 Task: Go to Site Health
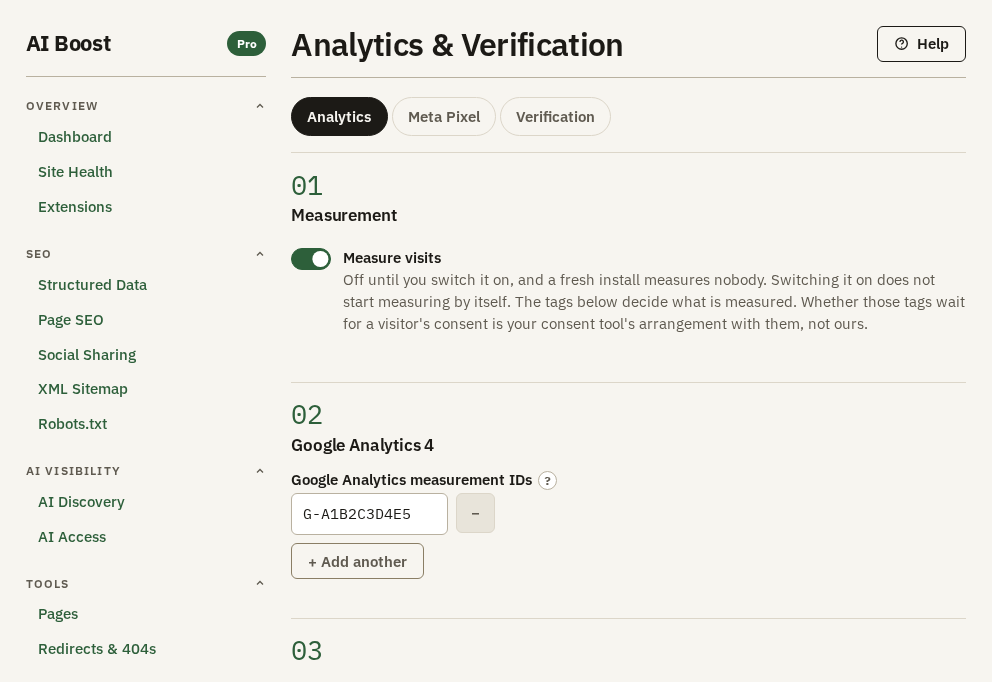point(75,172)
